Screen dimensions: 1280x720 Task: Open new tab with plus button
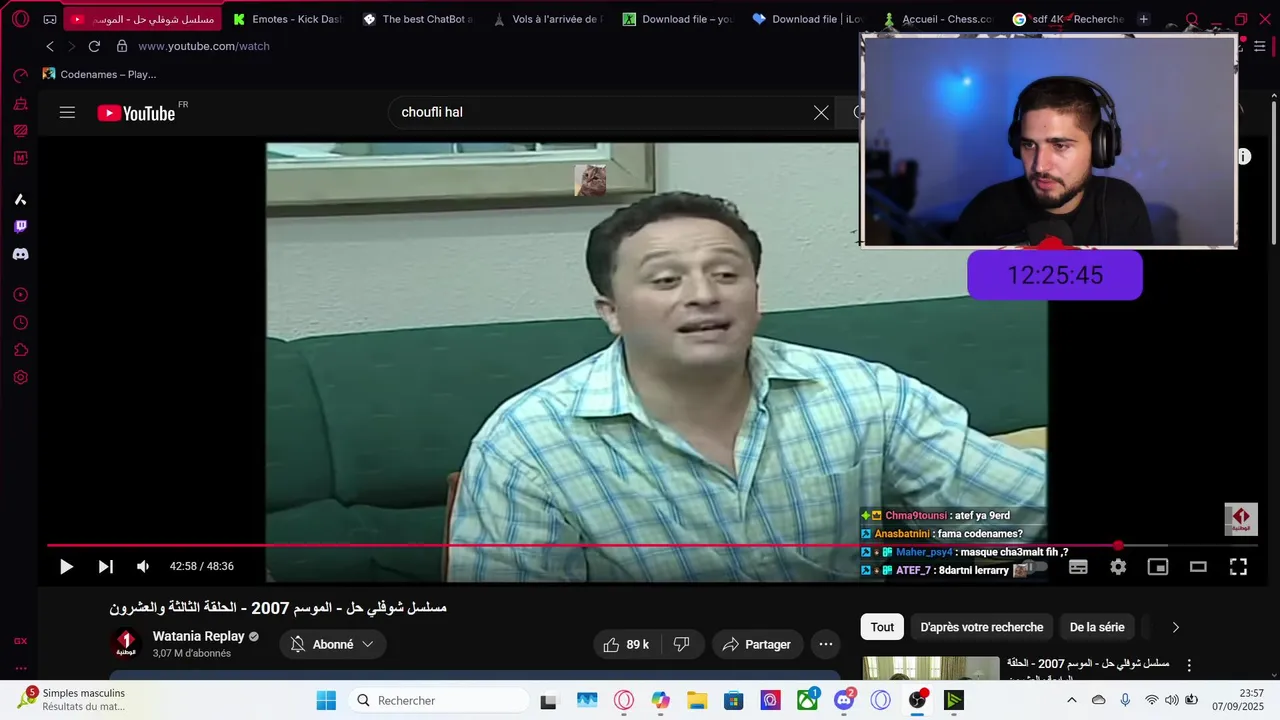pyautogui.click(x=1144, y=19)
